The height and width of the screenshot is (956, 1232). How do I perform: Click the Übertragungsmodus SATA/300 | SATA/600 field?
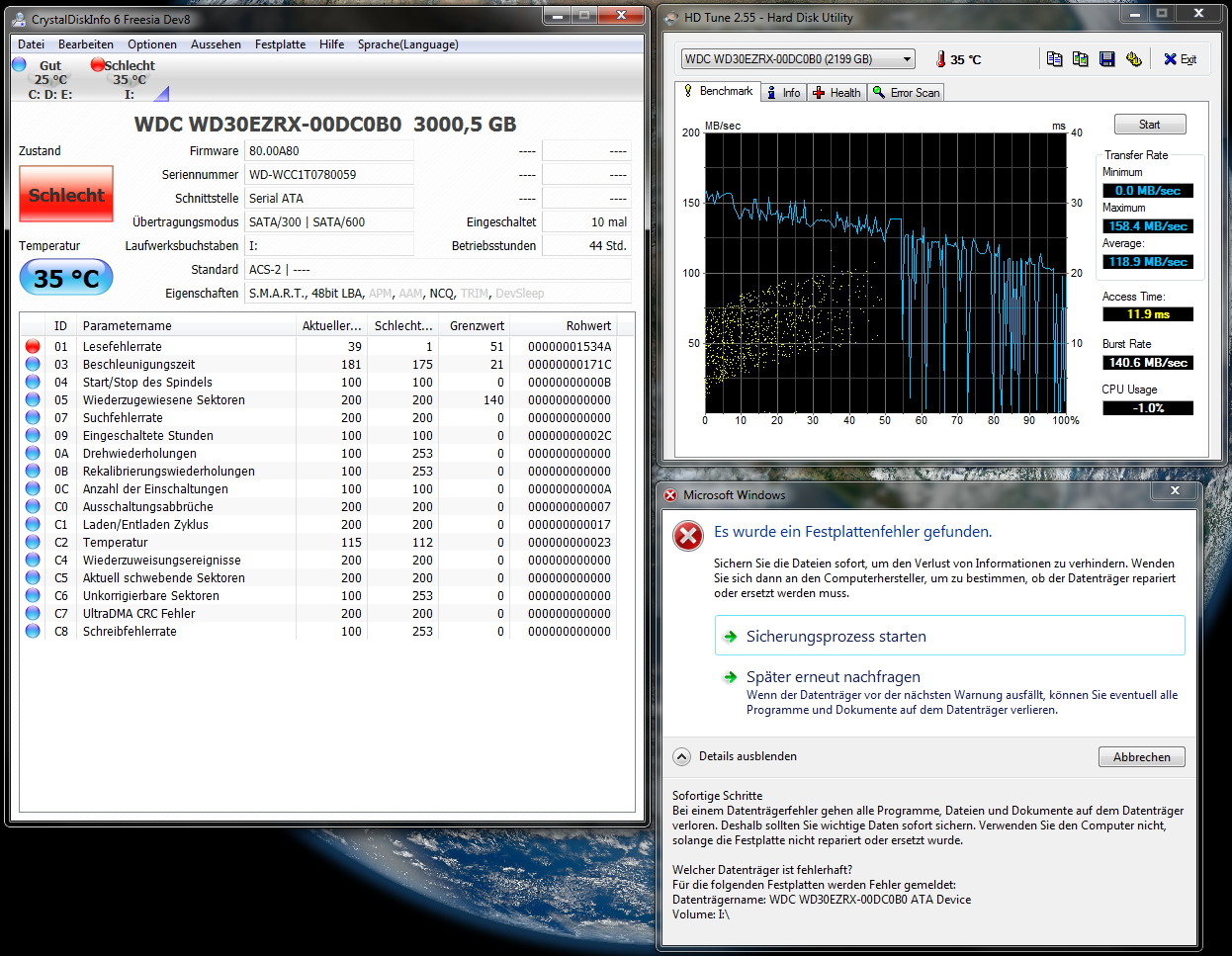(x=329, y=222)
